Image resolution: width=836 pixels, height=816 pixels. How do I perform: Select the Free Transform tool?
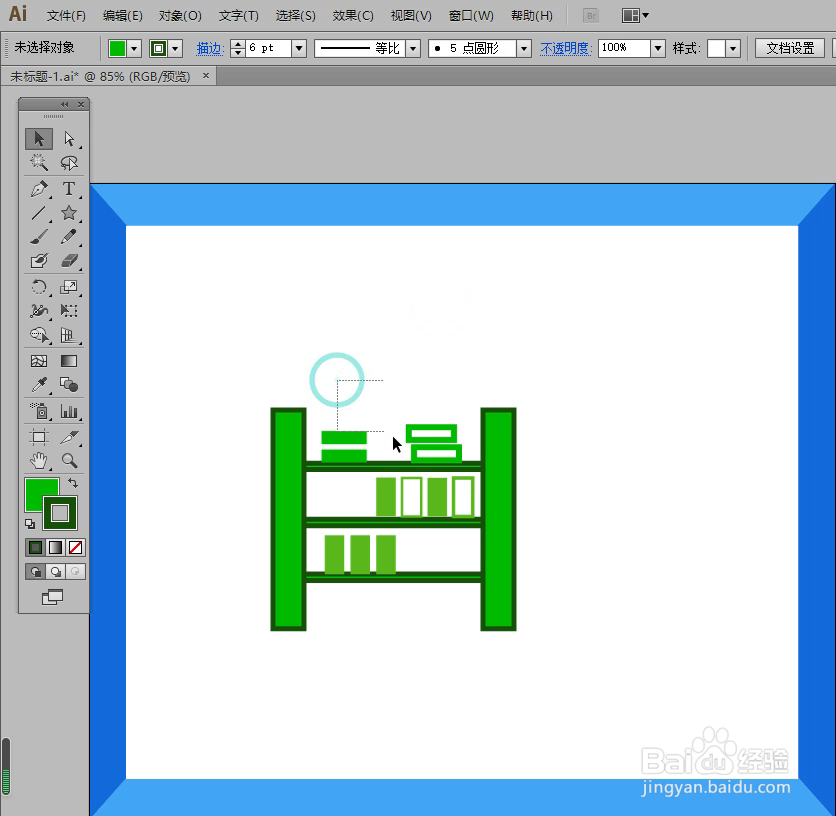[x=69, y=311]
